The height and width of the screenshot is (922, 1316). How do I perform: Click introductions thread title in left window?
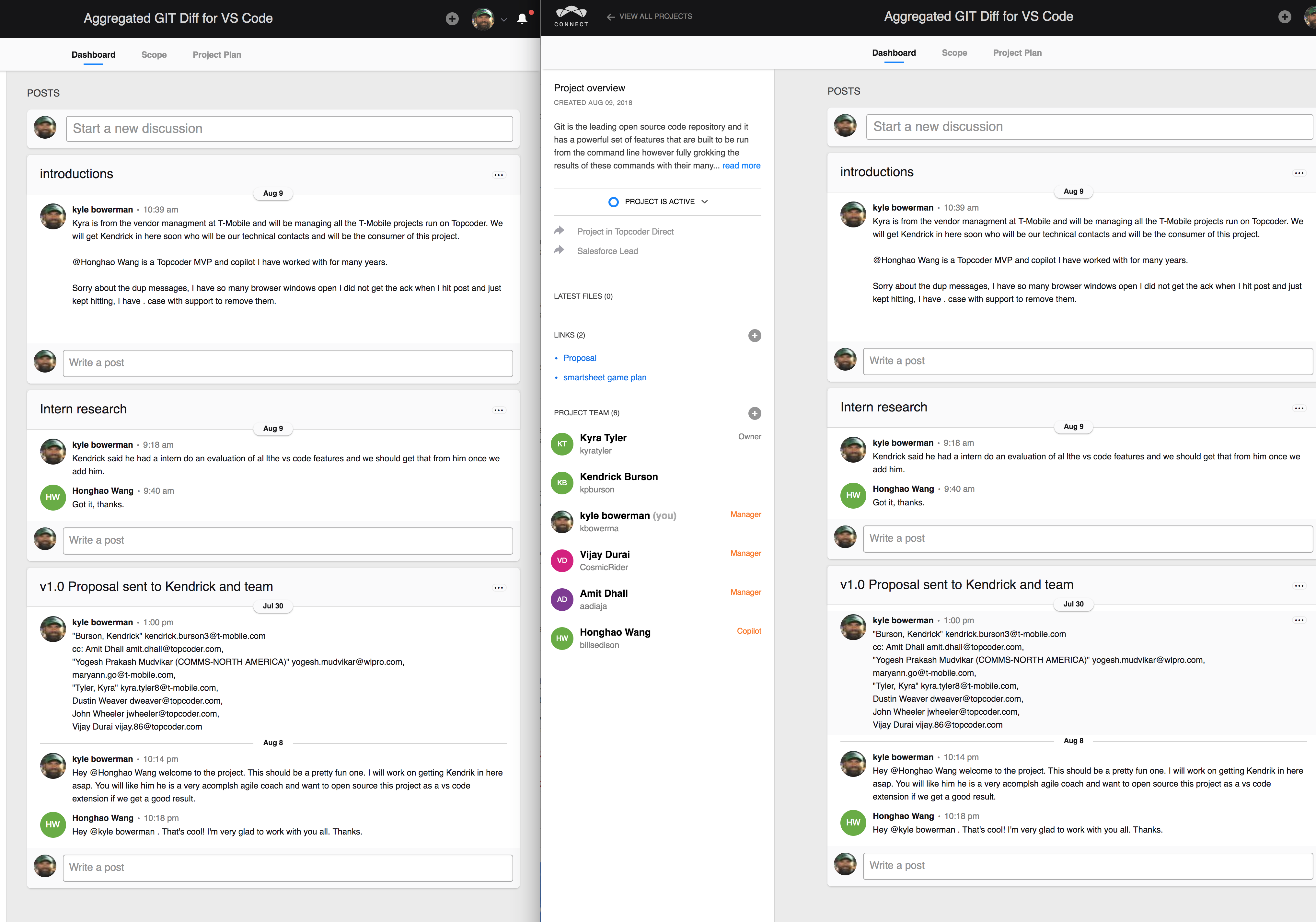[76, 174]
